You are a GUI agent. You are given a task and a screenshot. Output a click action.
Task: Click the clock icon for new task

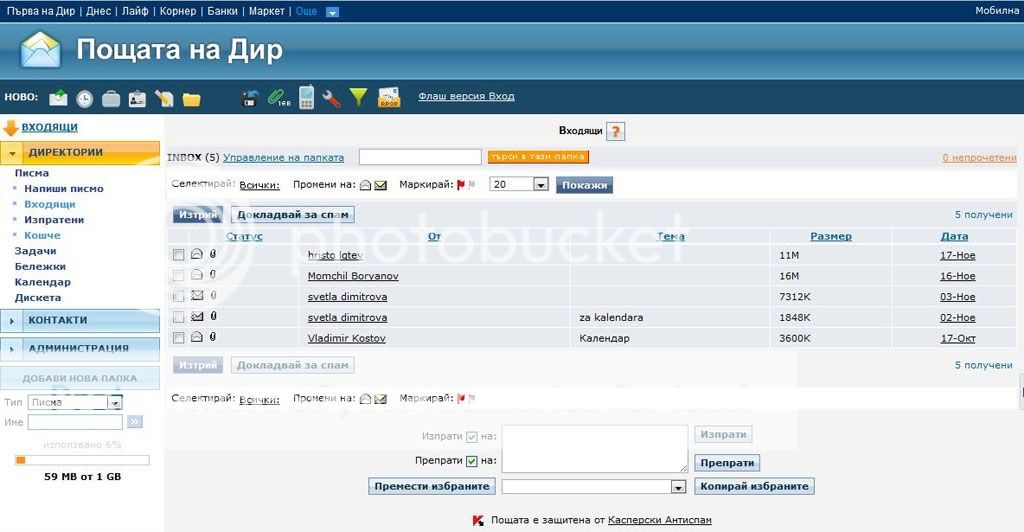point(85,98)
